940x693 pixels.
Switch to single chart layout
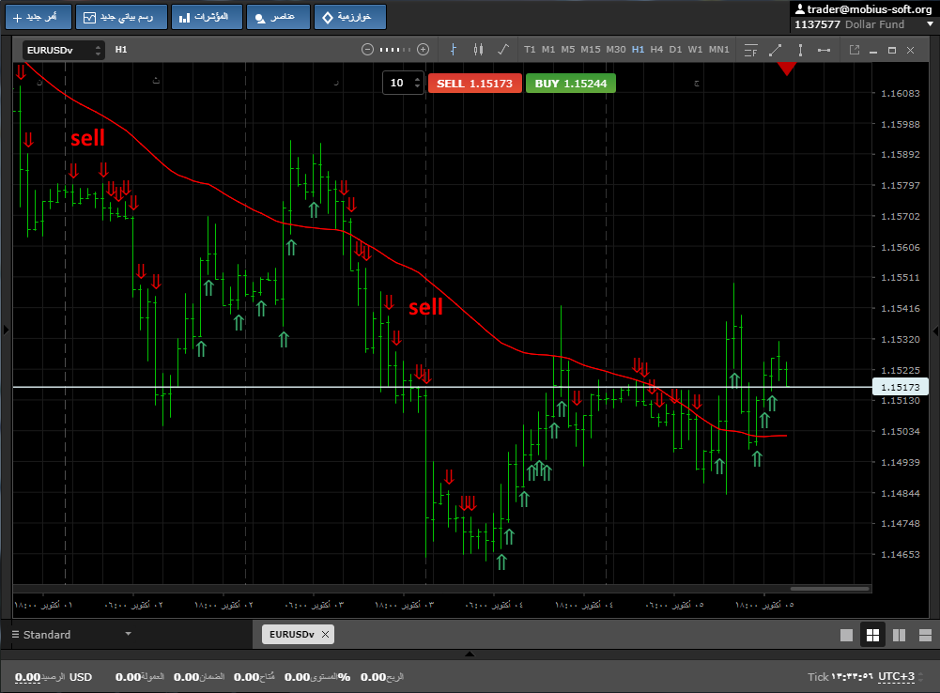tap(847, 635)
